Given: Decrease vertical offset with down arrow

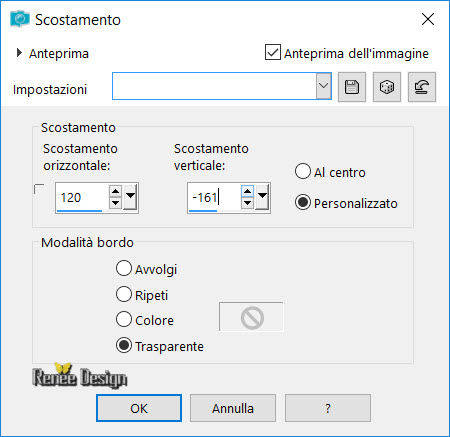Looking at the screenshot, I should click(x=247, y=203).
